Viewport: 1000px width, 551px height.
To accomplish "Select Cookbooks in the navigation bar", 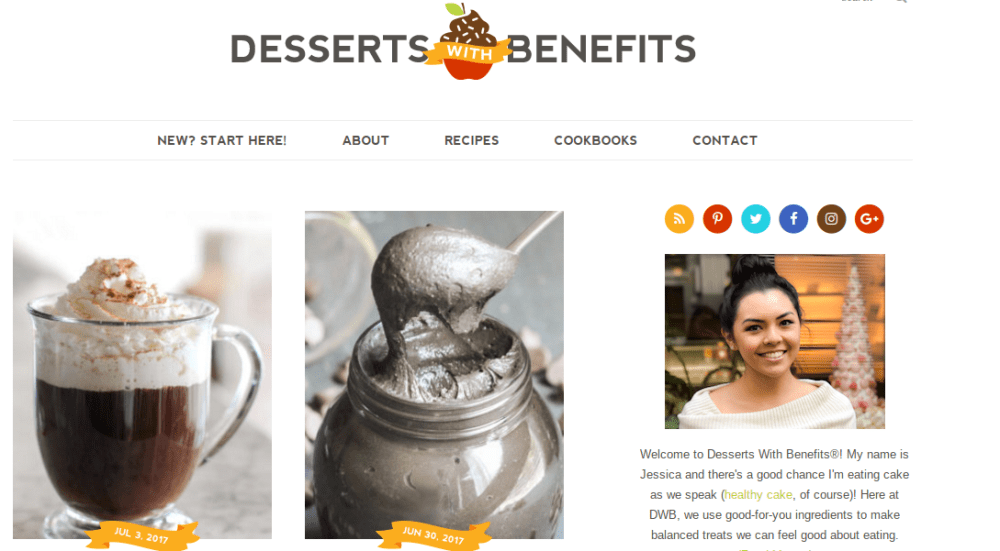I will point(596,140).
